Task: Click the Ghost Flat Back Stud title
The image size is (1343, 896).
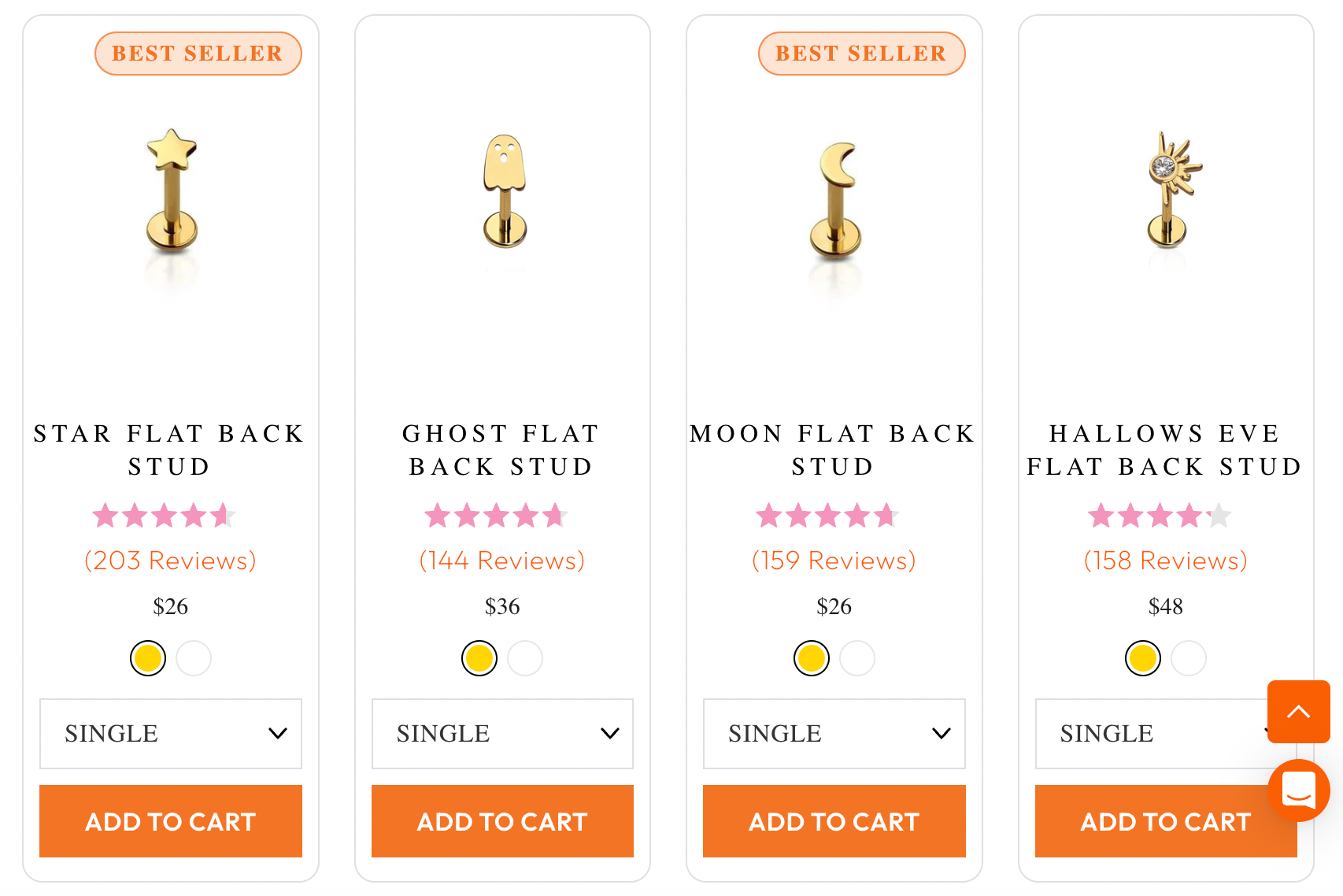Action: pyautogui.click(x=501, y=450)
